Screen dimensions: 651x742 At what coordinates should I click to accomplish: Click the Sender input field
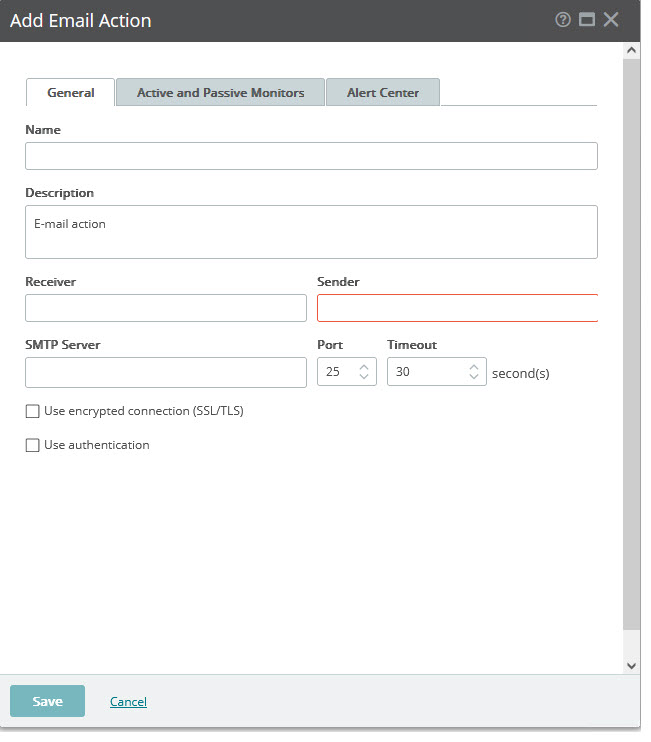tap(457, 308)
